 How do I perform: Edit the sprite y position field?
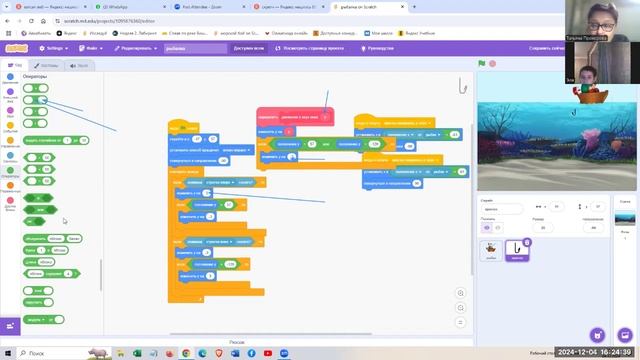coord(598,207)
